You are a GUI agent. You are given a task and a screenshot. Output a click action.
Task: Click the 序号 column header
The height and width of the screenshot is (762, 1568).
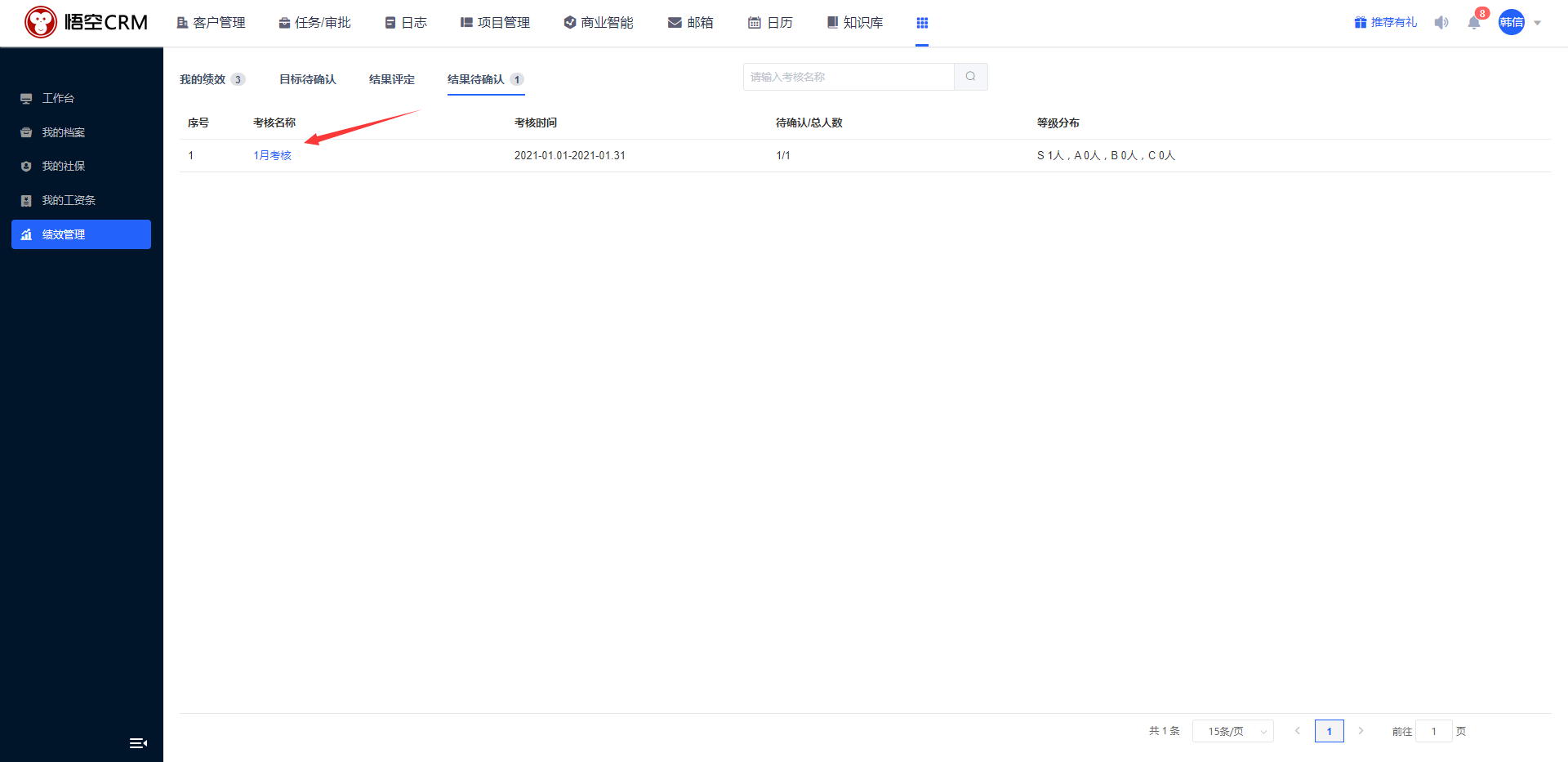pyautogui.click(x=198, y=123)
